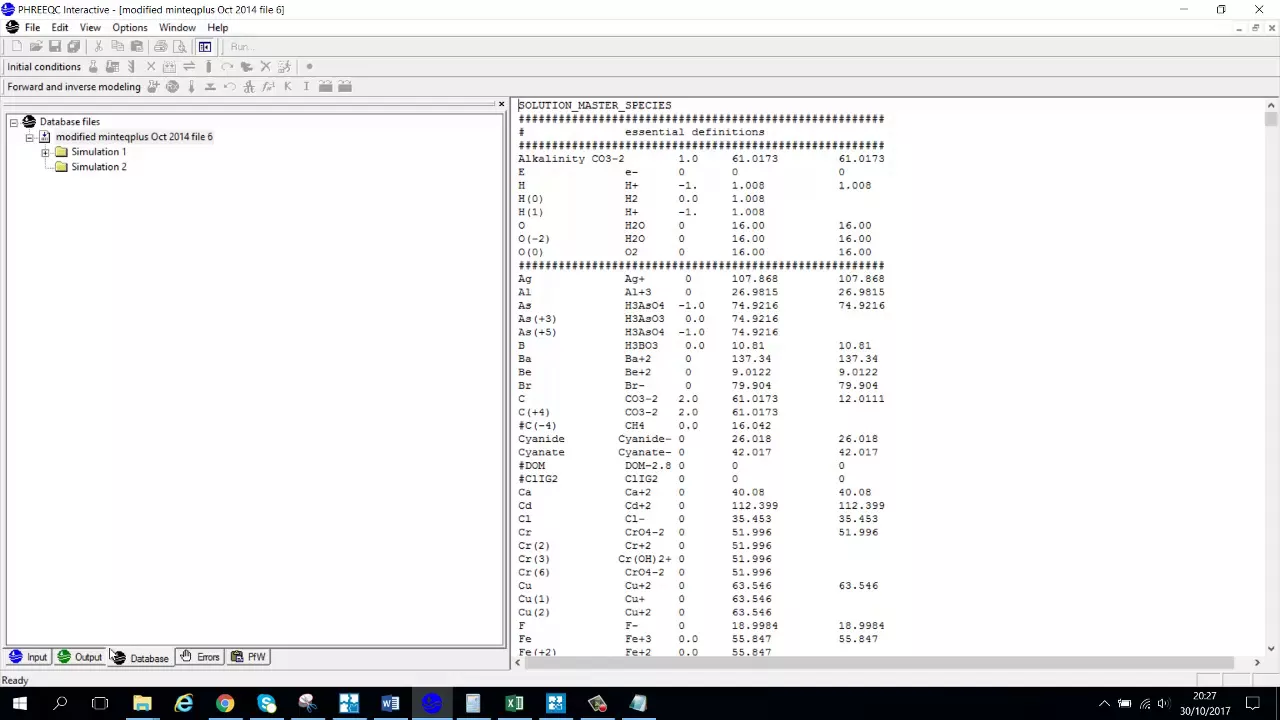The image size is (1280, 720).
Task: Click the Alkalinity row text
Action: coord(701,159)
